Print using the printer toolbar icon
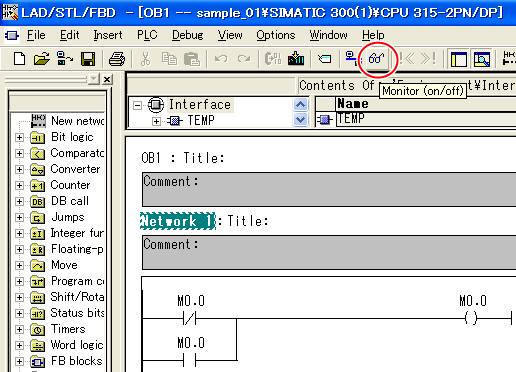The height and width of the screenshot is (372, 516). [x=117, y=59]
